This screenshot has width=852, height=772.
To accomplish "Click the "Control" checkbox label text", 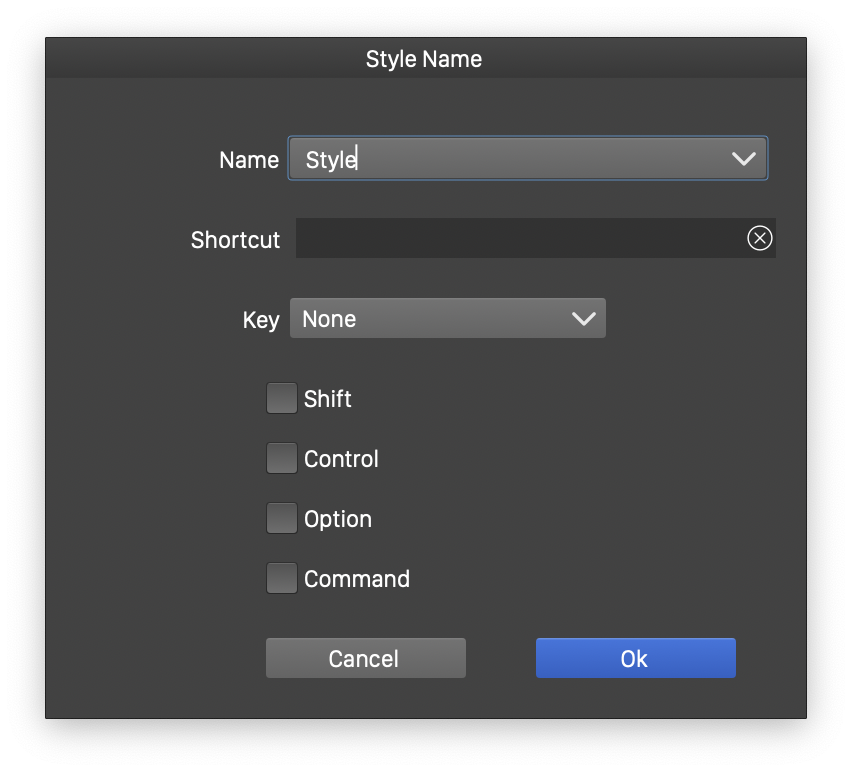I will coord(341,459).
